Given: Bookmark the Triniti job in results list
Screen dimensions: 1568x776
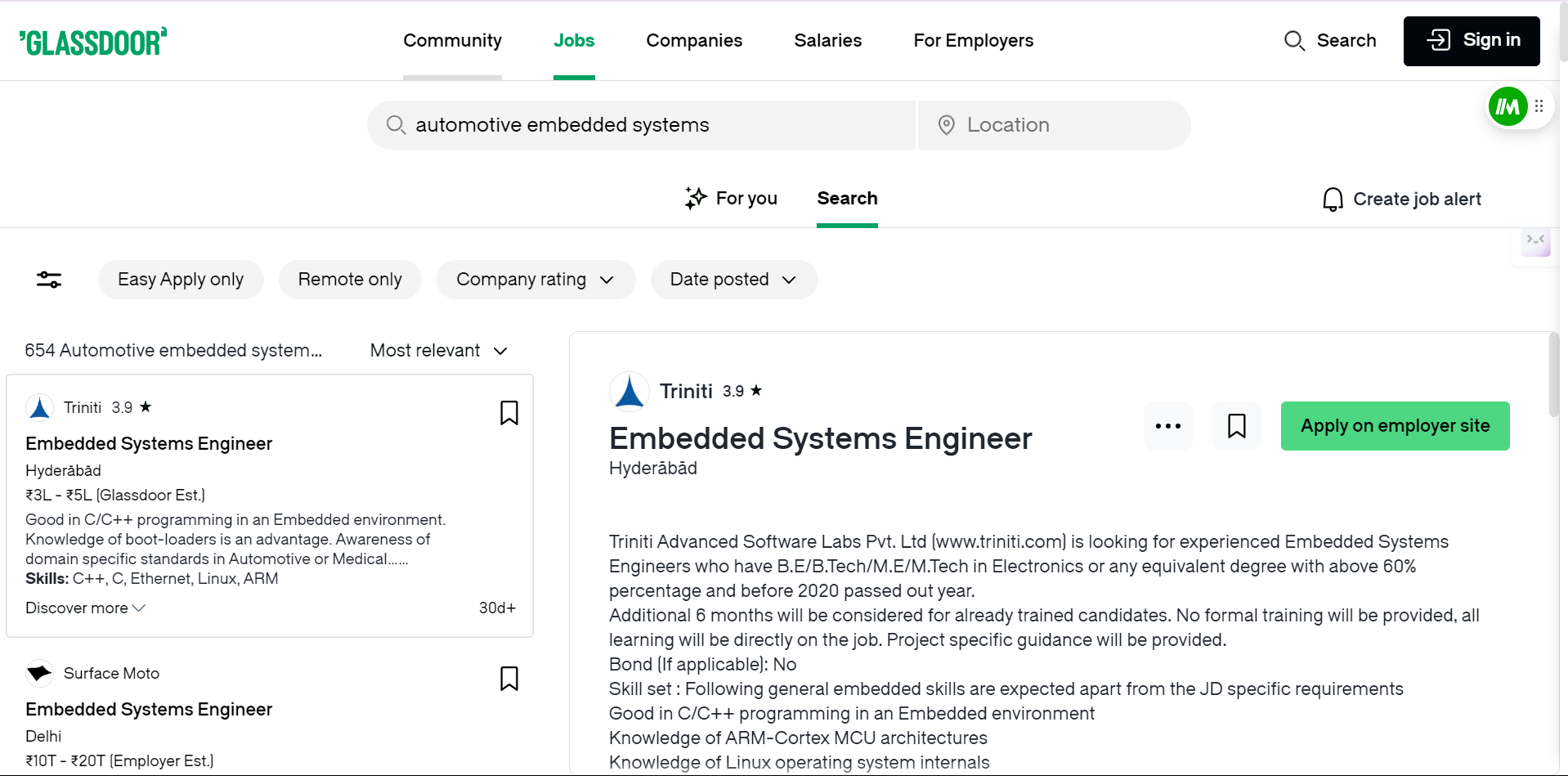Looking at the screenshot, I should (x=508, y=413).
